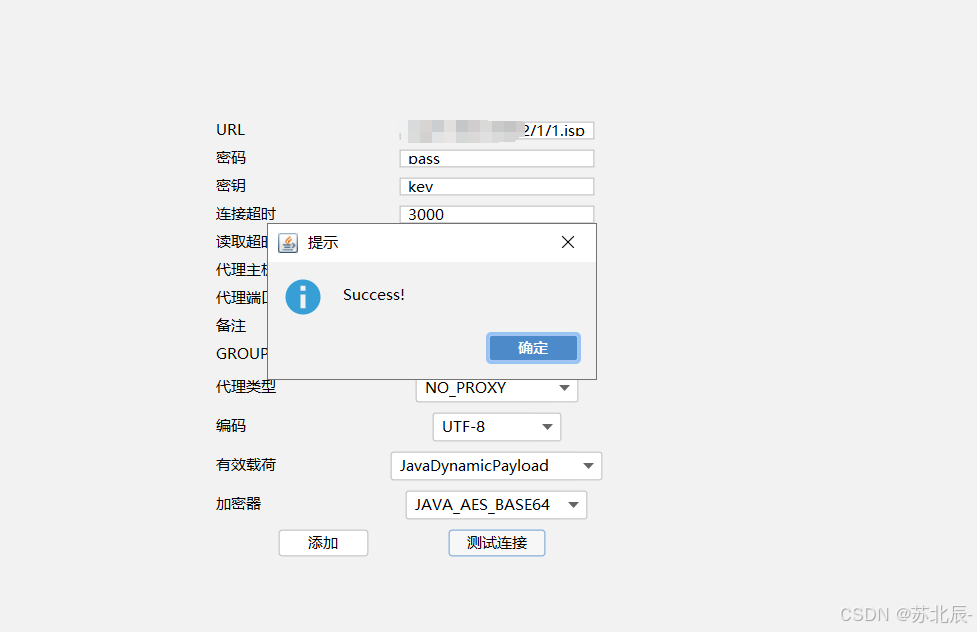Click the 提示 dialog title text
The image size is (977, 632).
pyautogui.click(x=323, y=243)
